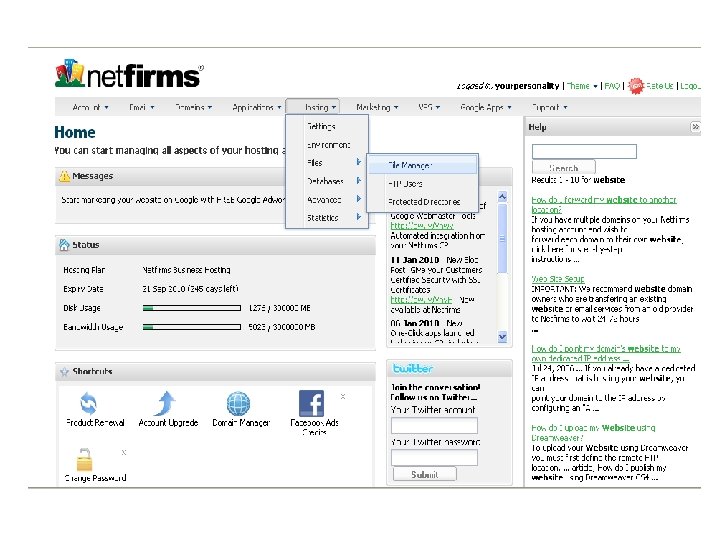Click the Home page heading

click(75, 132)
